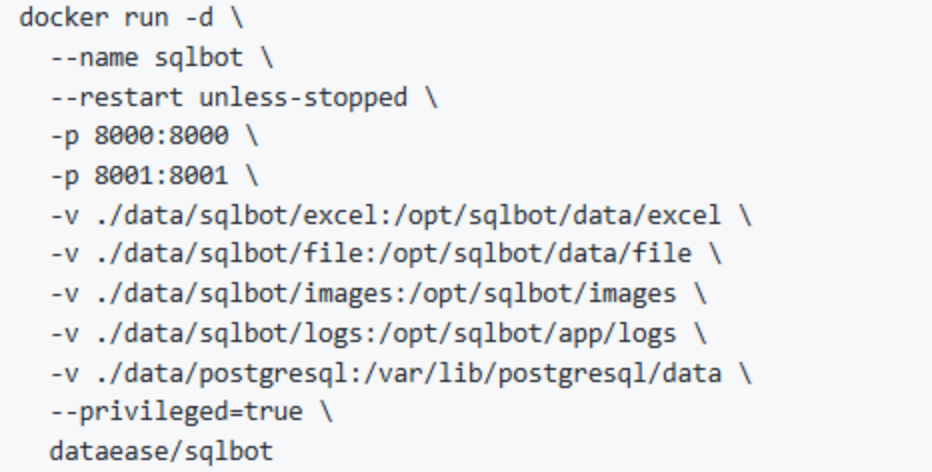Click the '-d' detached flag
The height and width of the screenshot is (472, 932).
(199, 19)
